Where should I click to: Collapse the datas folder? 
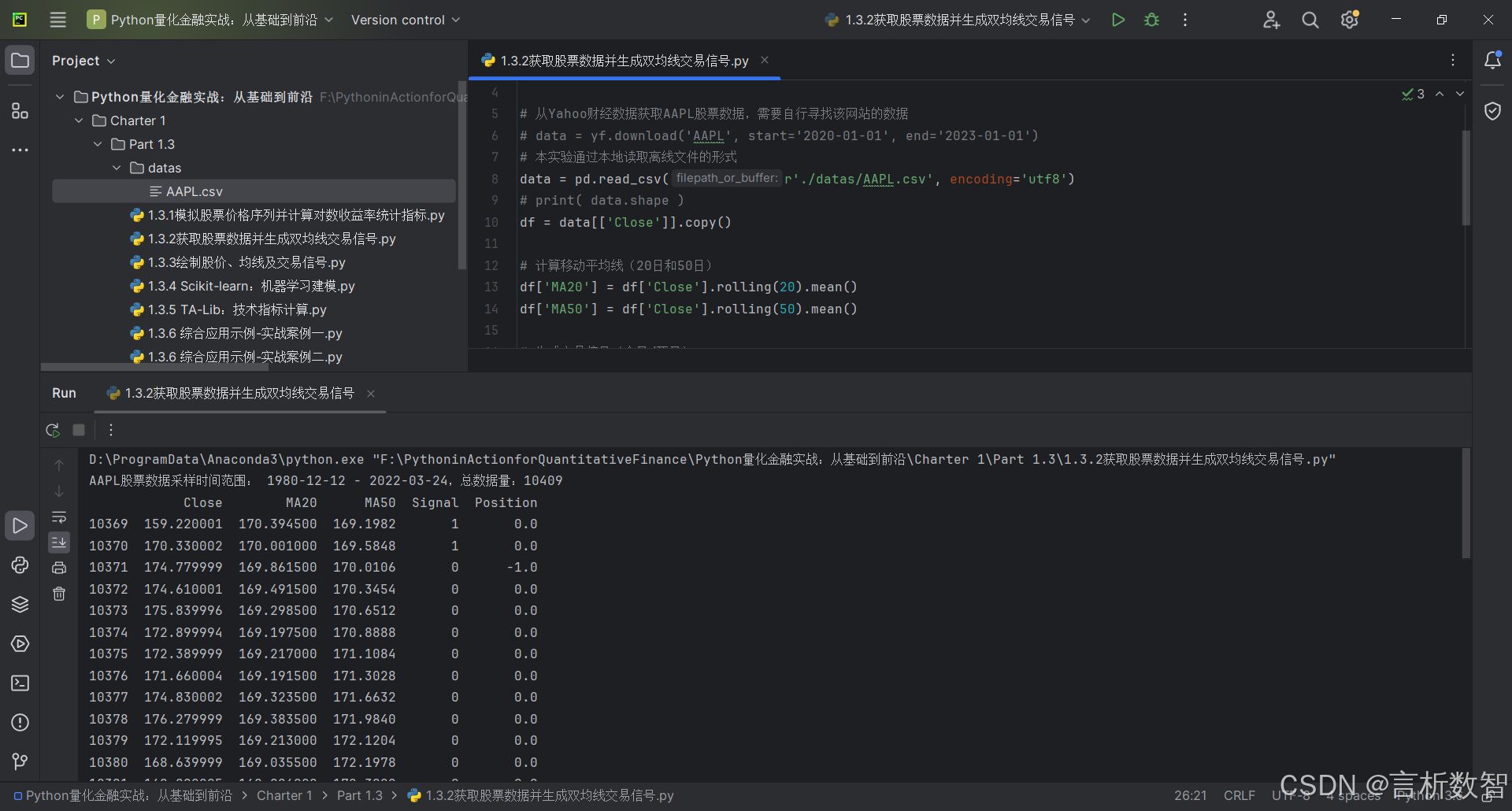pyautogui.click(x=117, y=168)
